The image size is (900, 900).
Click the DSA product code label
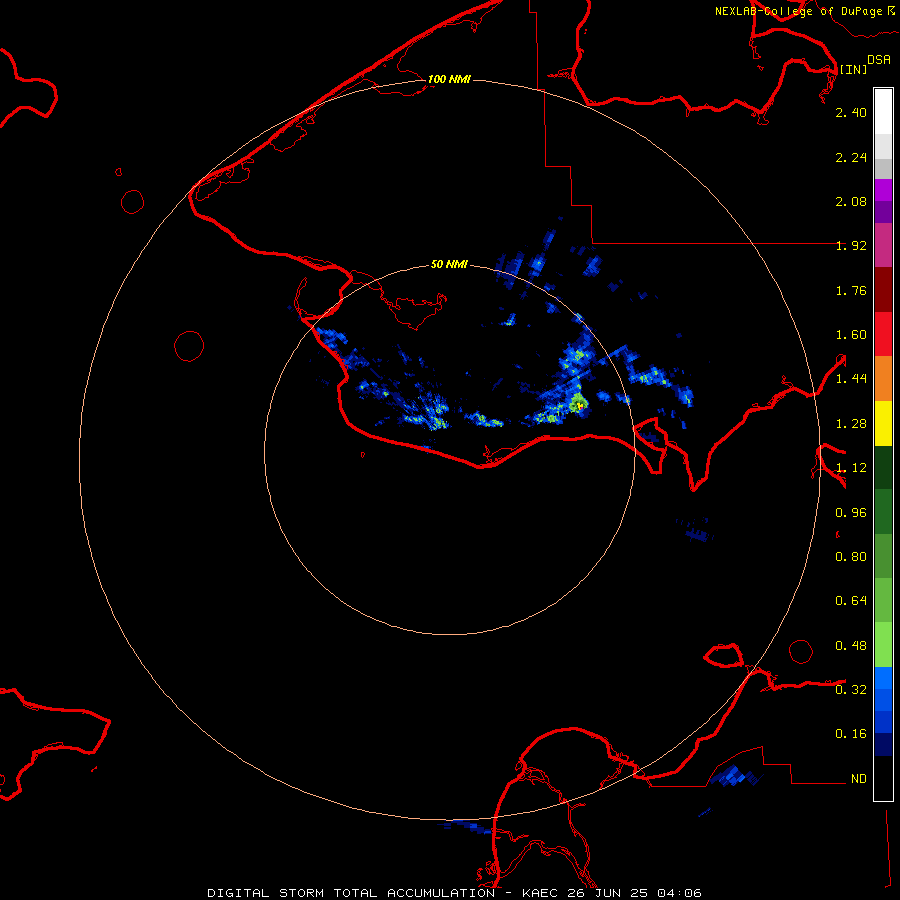(879, 60)
